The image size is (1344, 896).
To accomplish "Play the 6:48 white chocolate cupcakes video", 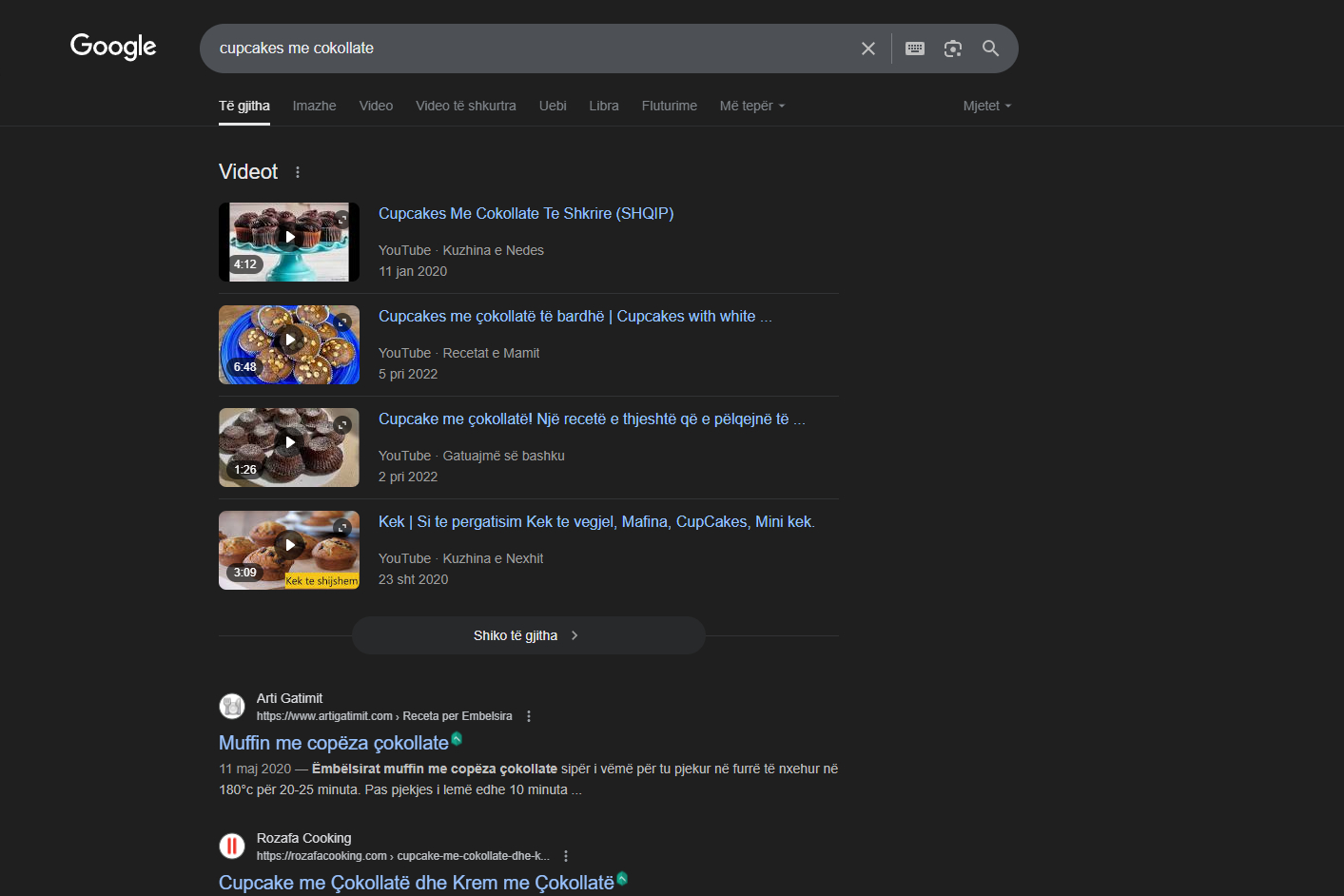I will (x=289, y=344).
